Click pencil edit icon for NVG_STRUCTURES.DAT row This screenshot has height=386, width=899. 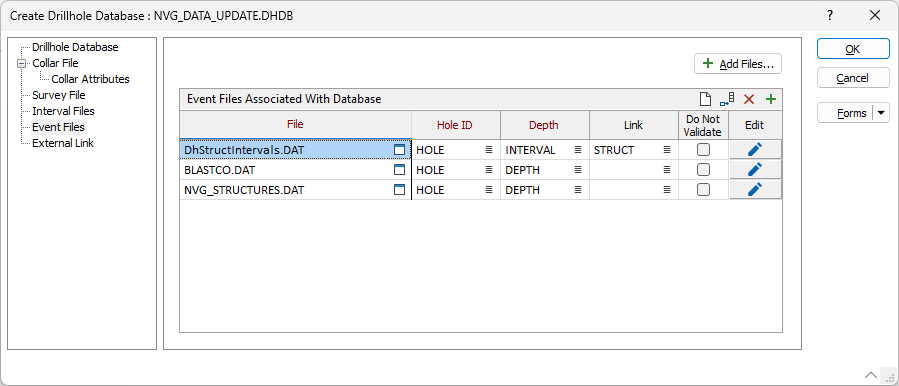click(755, 189)
